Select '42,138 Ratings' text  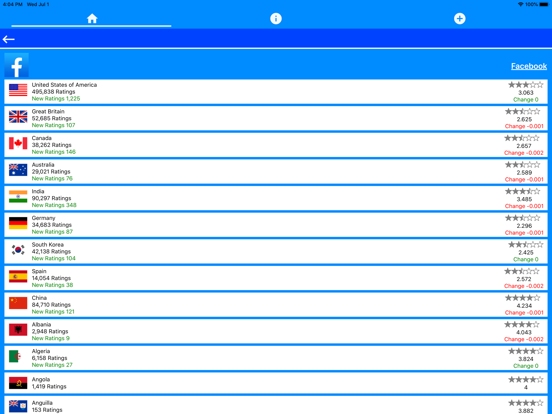[x=51, y=251]
